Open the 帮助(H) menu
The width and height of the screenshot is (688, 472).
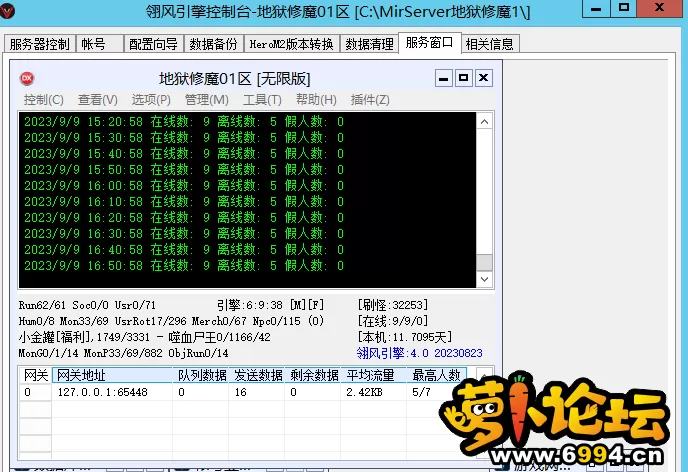[x=316, y=100]
